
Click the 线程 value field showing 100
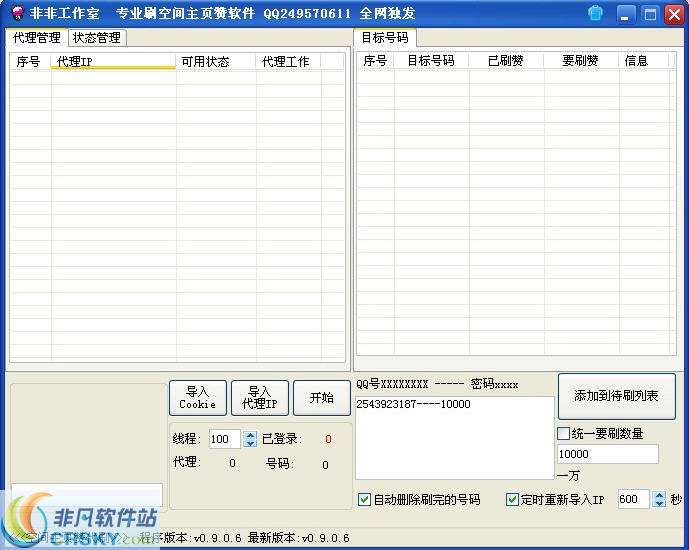(225, 439)
